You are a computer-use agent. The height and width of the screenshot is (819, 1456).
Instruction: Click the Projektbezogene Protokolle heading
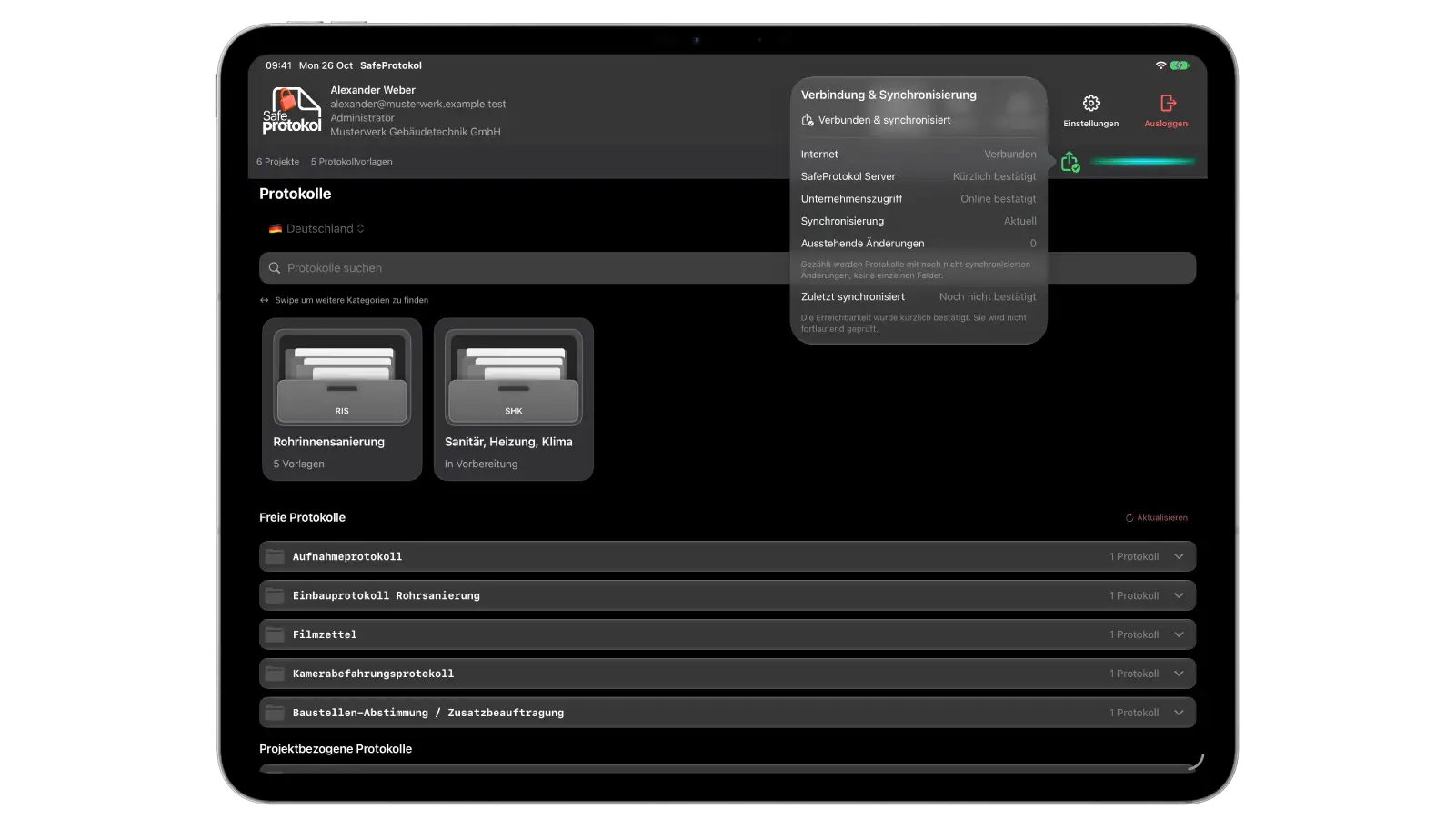(336, 749)
